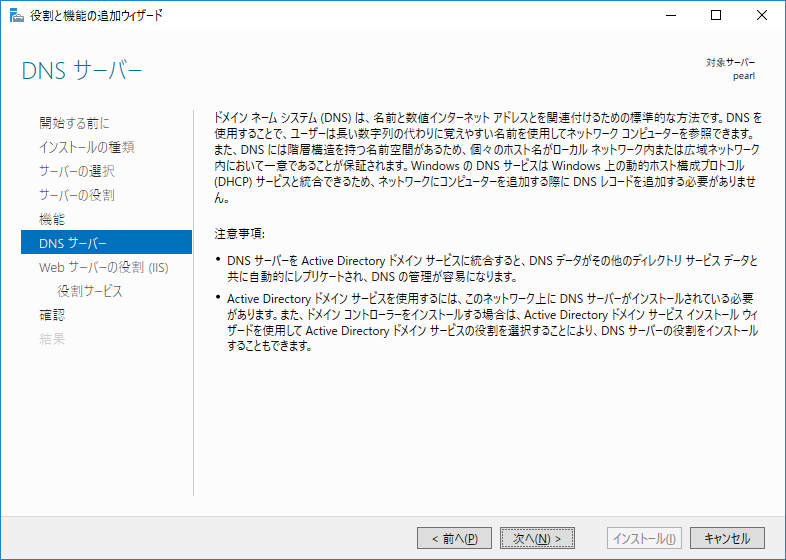Select DNS サーバー step in sidebar
This screenshot has width=786, height=560.
106,243
